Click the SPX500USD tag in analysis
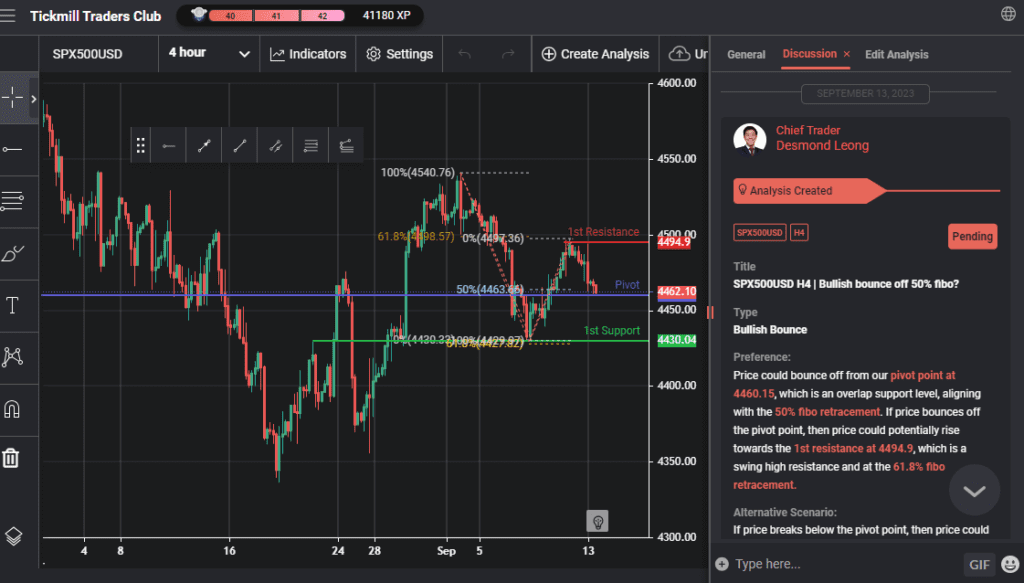The image size is (1024, 583). click(x=760, y=232)
